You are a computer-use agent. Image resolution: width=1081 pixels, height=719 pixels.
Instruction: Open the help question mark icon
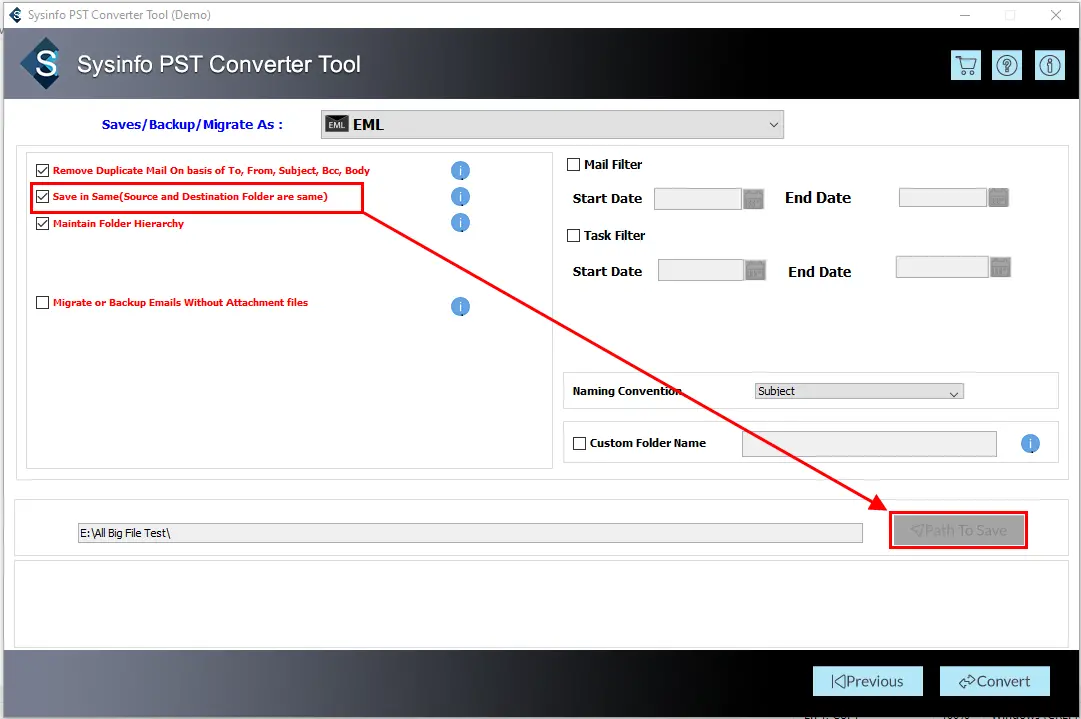1007,65
